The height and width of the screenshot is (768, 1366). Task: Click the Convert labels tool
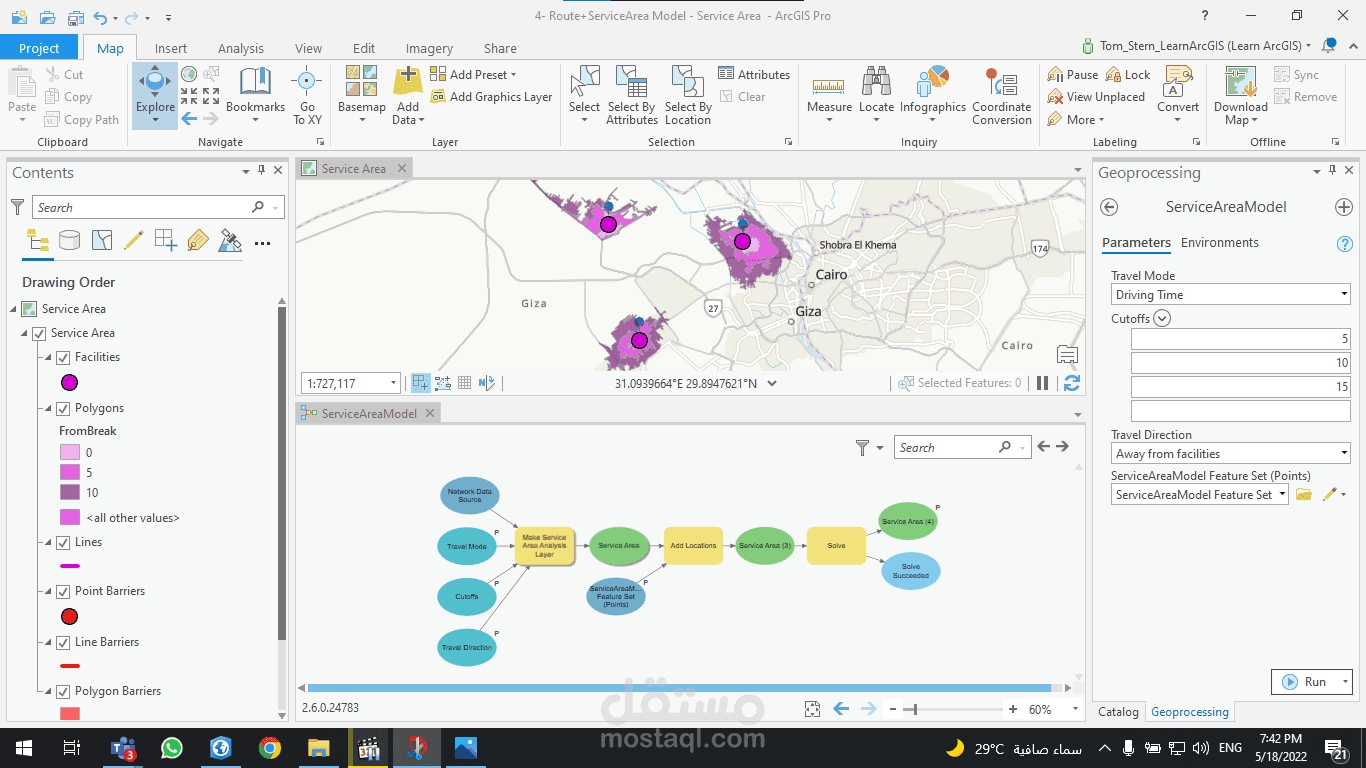click(x=1178, y=95)
